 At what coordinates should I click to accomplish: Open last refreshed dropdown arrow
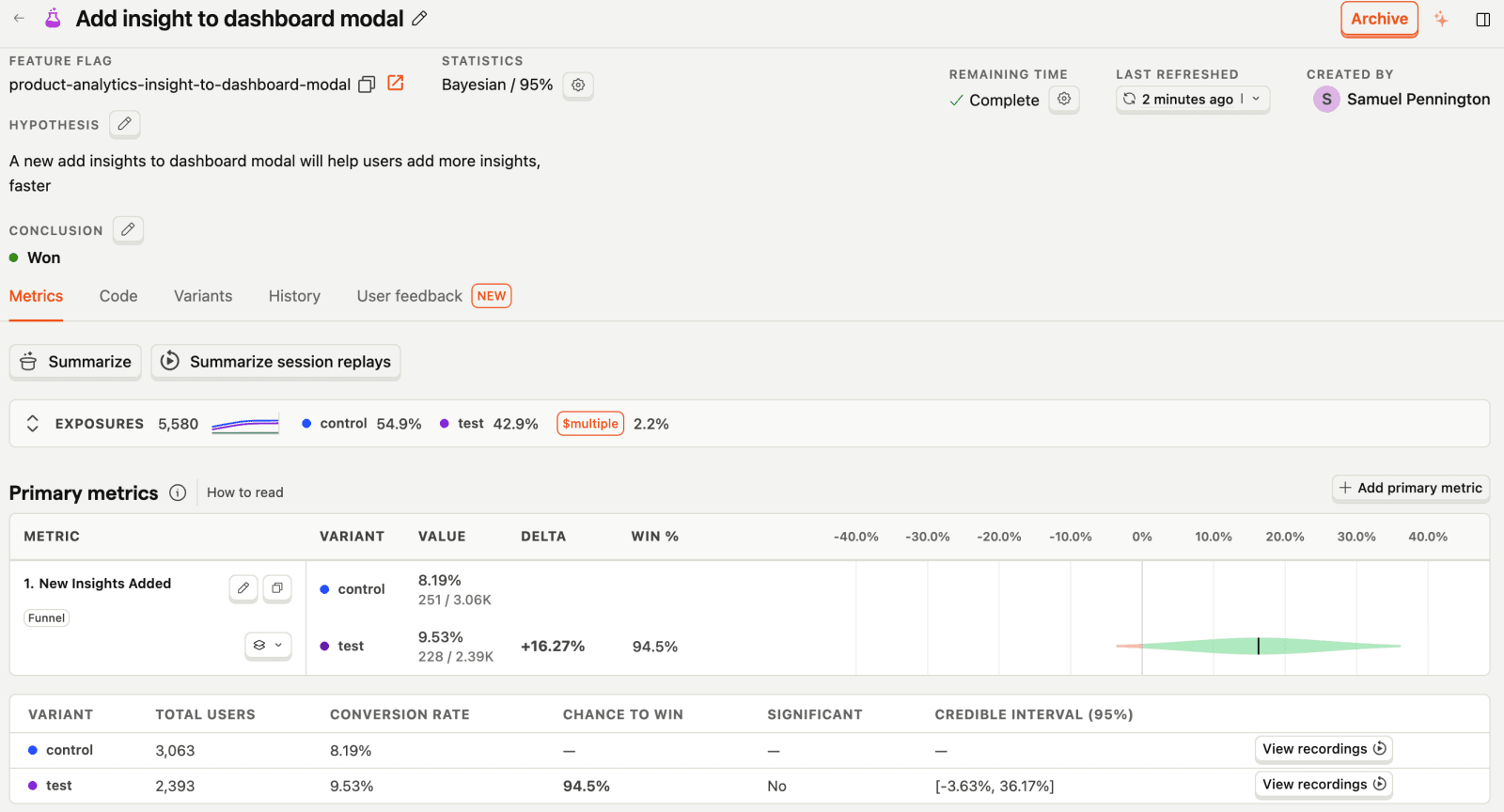pyautogui.click(x=1256, y=99)
